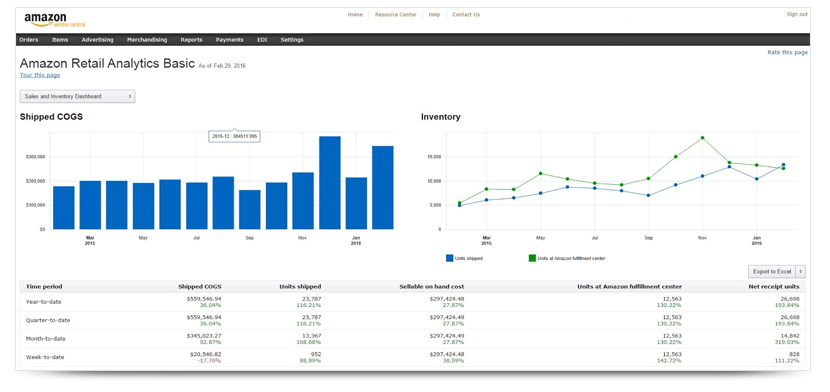This screenshot has height=392, width=830.
Task: Select the Week-to-date row label
Action: point(45,357)
